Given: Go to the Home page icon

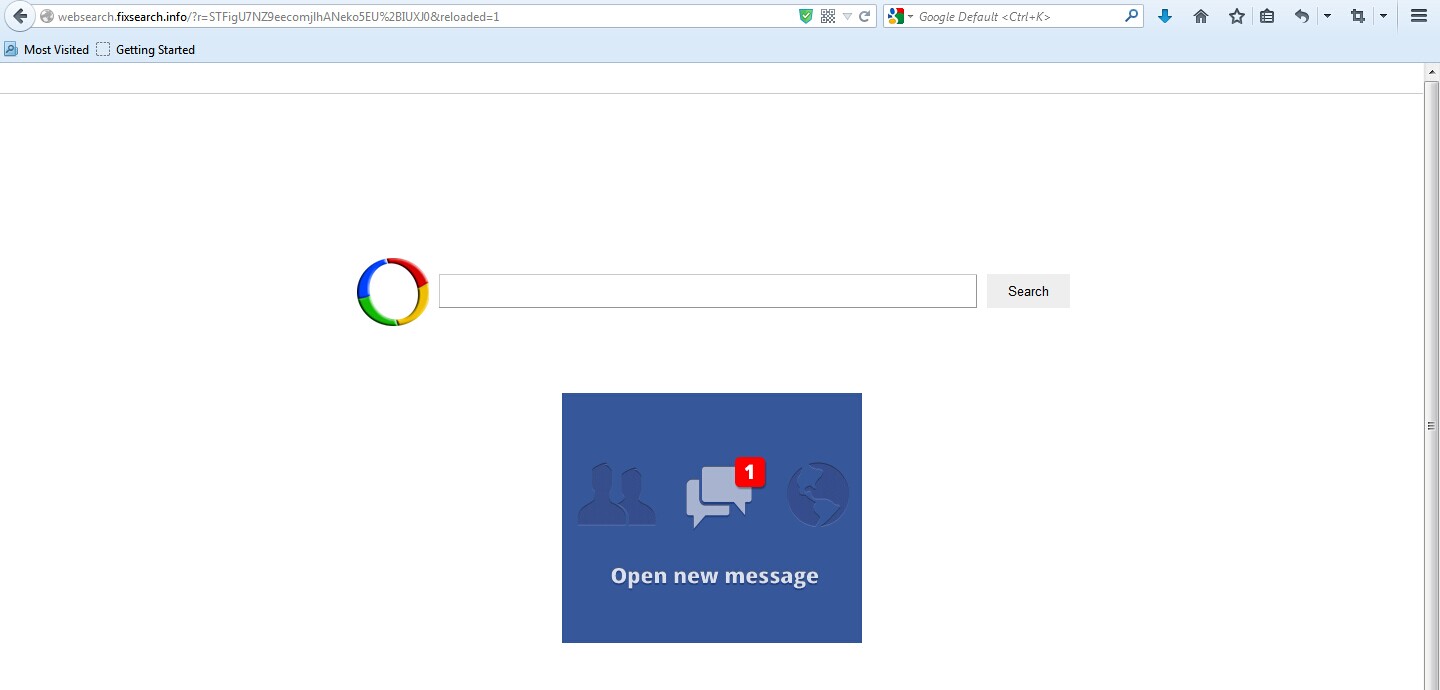Looking at the screenshot, I should point(1201,16).
